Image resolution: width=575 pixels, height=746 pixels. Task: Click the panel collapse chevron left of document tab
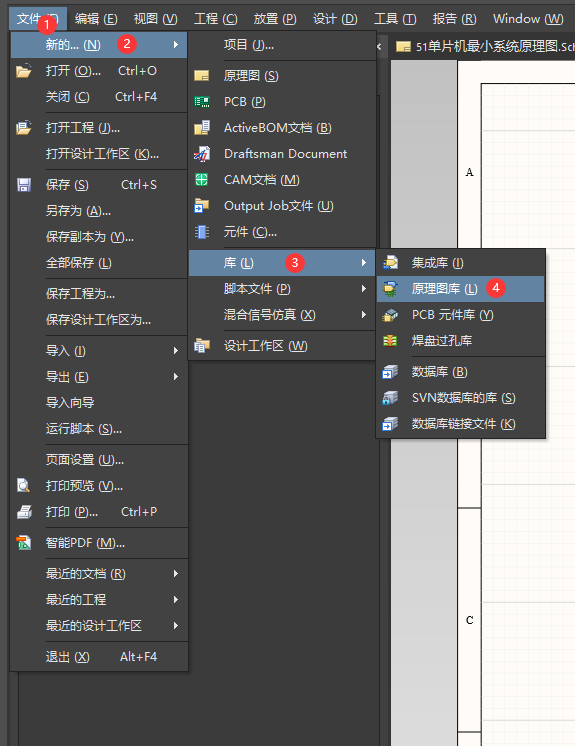[379, 47]
